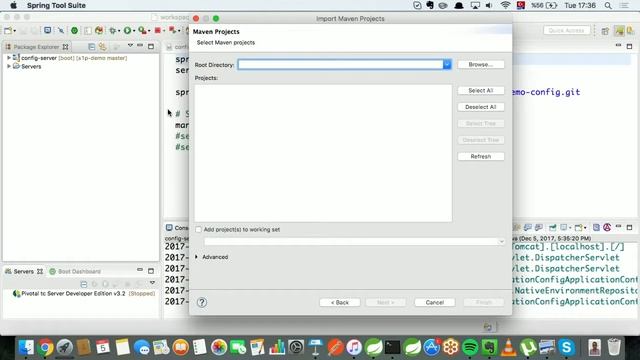The image size is (640, 360).
Task: Open Terminal from the dock
Action: click(x=393, y=347)
